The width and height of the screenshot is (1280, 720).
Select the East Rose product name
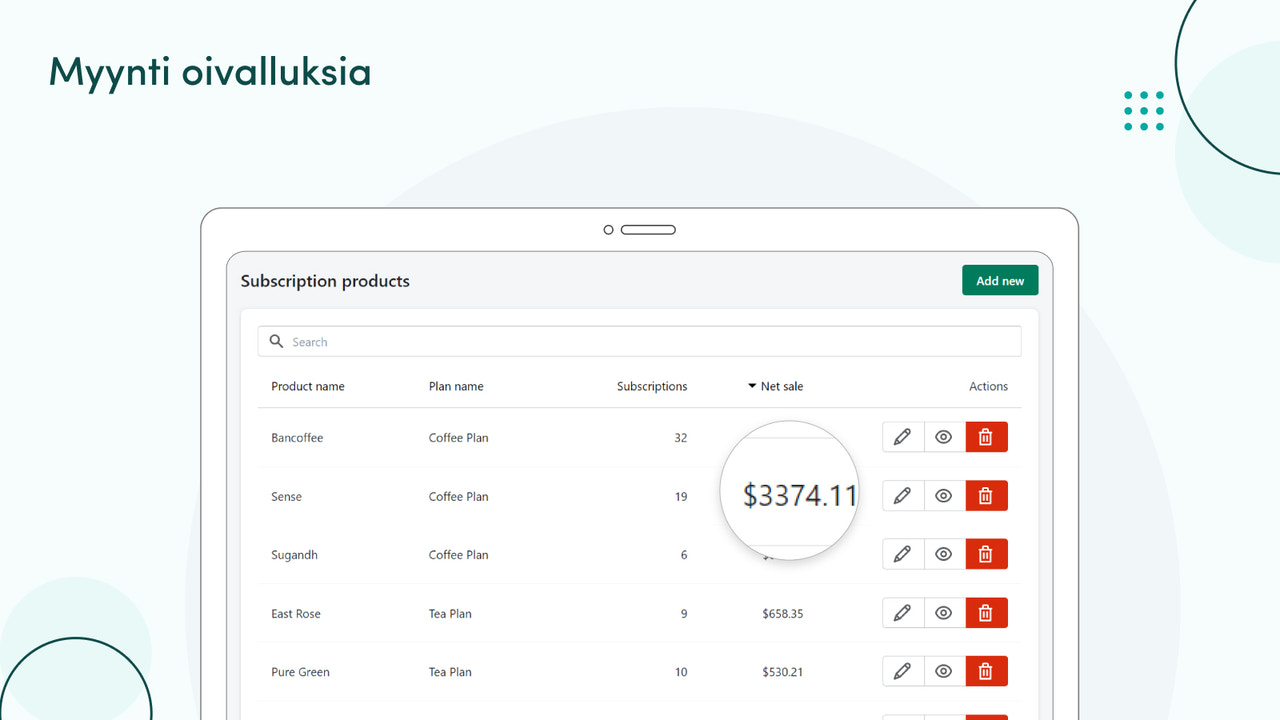point(296,614)
